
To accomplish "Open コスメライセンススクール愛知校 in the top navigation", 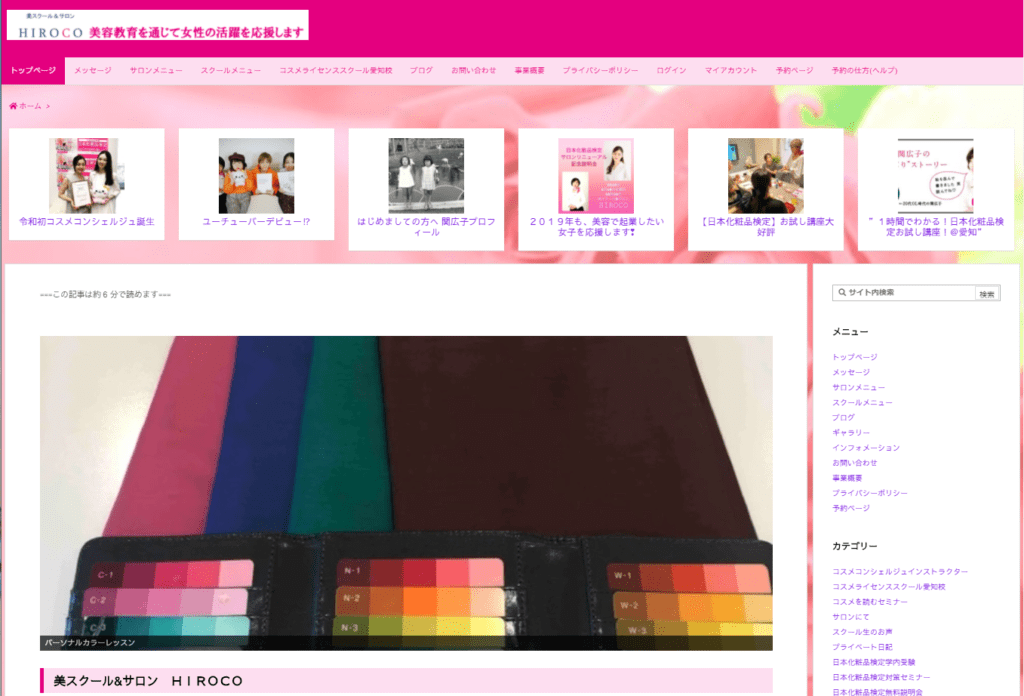I will [x=336, y=71].
